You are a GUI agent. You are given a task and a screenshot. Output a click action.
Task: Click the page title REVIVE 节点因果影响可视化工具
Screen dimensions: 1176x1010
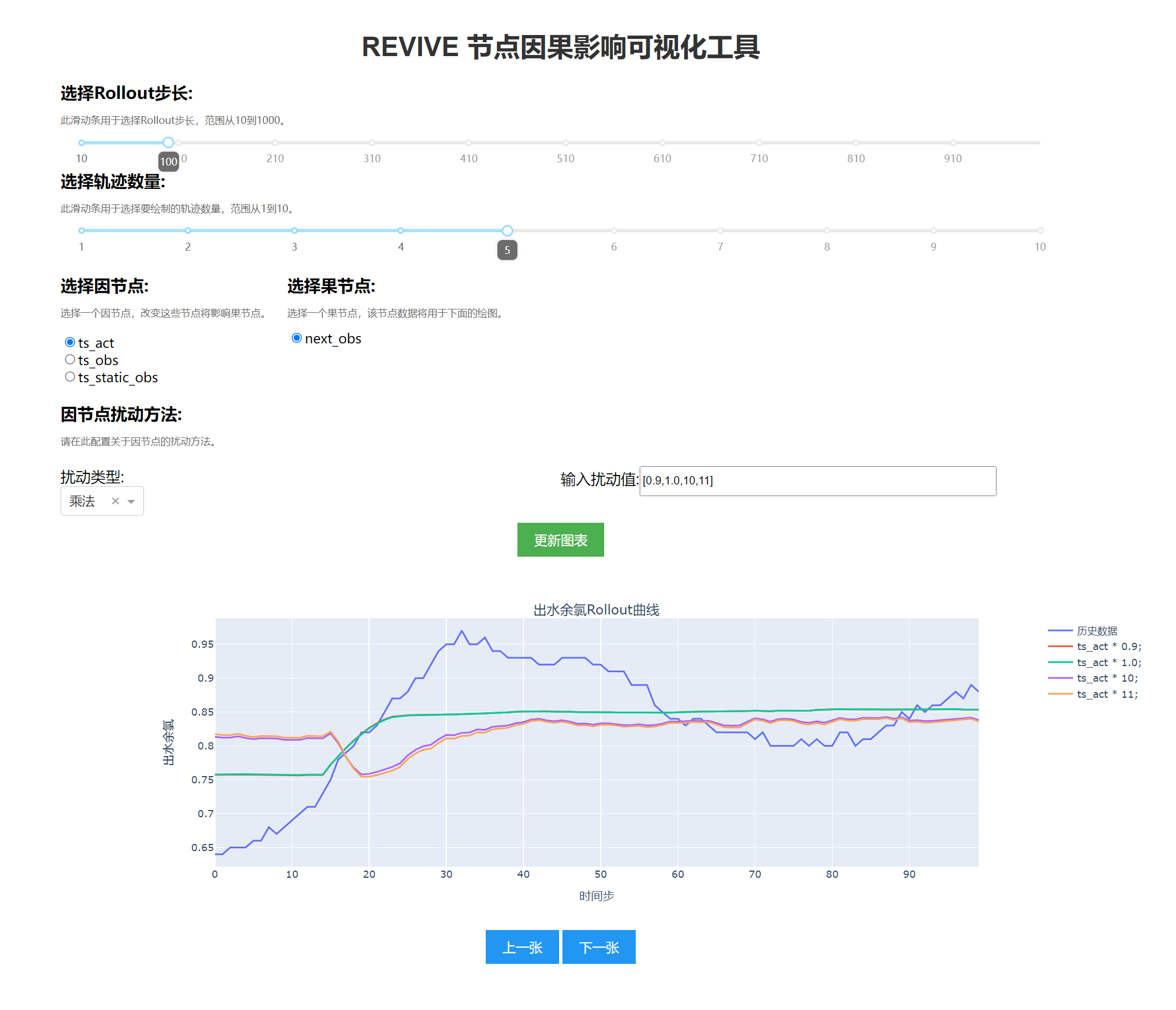pos(560,47)
